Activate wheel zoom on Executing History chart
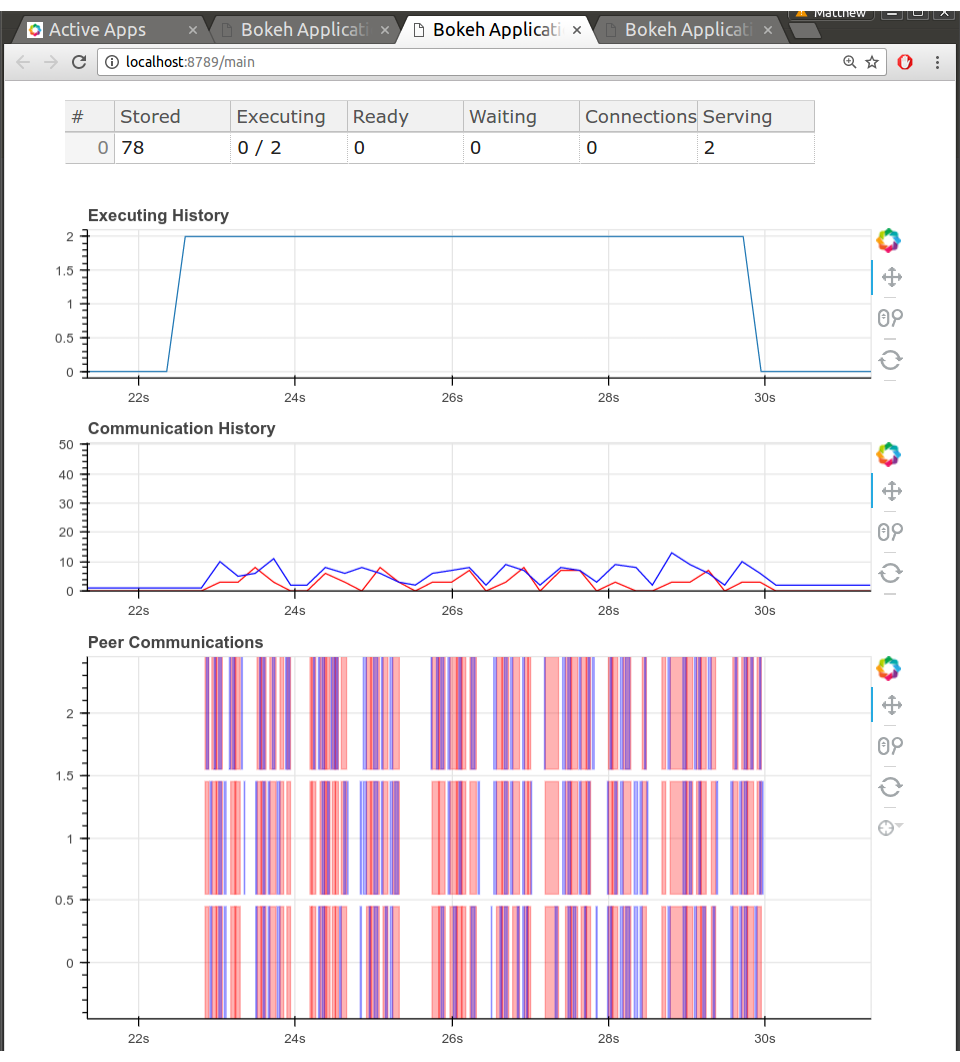960x1062 pixels. point(889,317)
